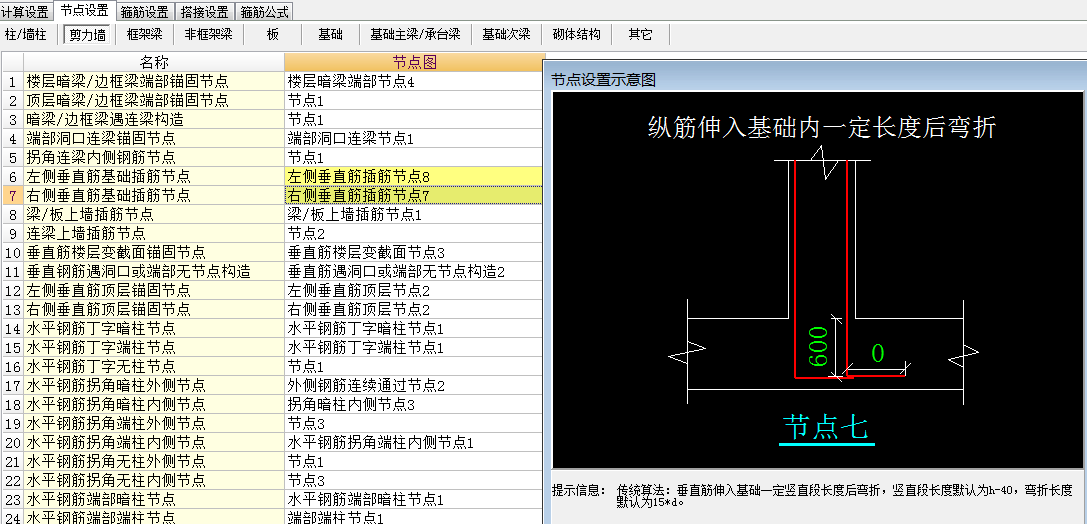
Task: Click cell 外侧钢筋连续通过节点2
Action: click(415, 385)
